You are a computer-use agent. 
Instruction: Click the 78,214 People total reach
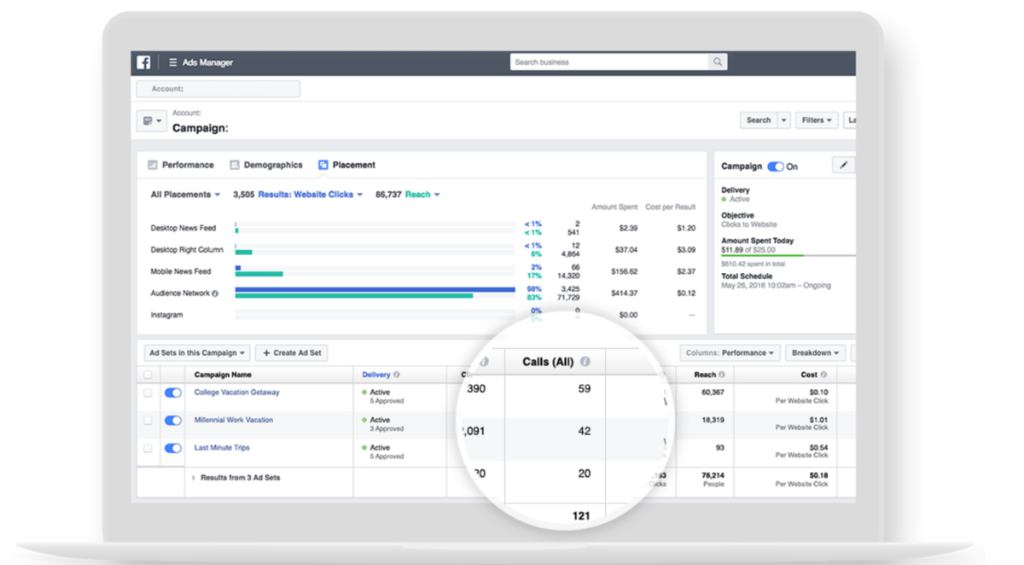point(712,479)
